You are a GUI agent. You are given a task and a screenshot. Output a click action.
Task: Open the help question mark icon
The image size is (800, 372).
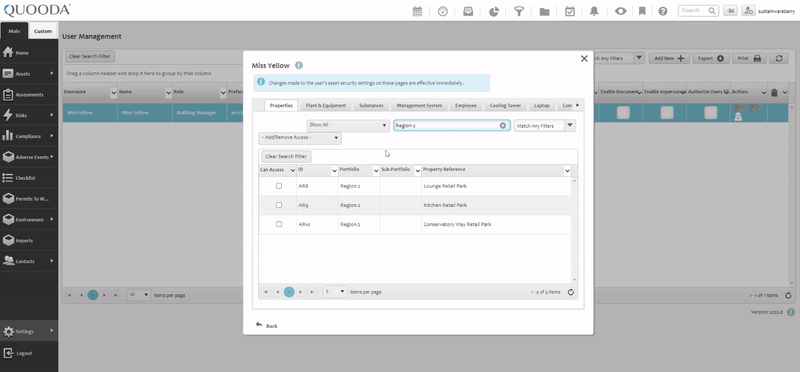pyautogui.click(x=663, y=11)
